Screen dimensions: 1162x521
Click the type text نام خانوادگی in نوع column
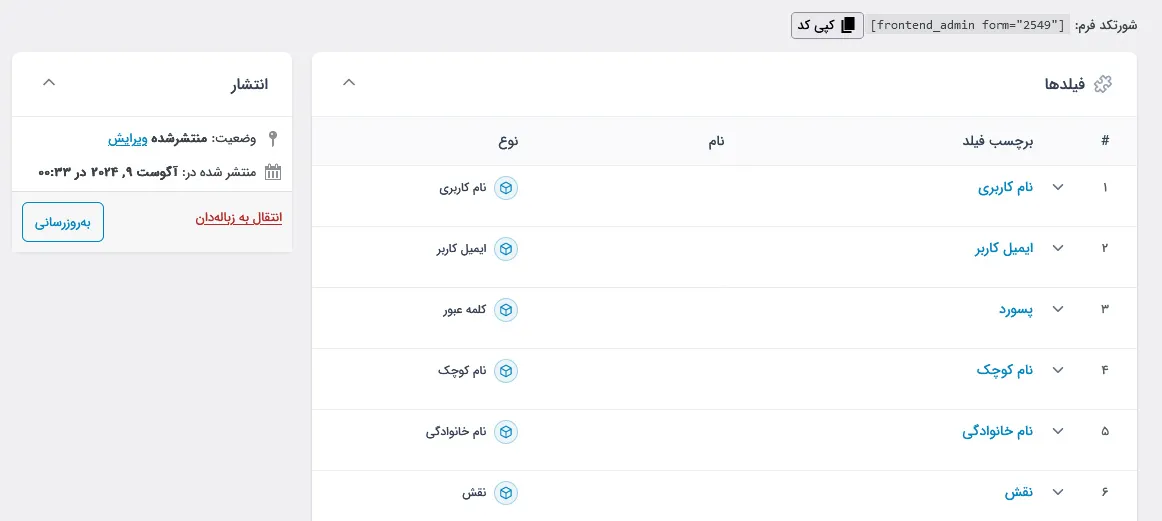click(456, 431)
